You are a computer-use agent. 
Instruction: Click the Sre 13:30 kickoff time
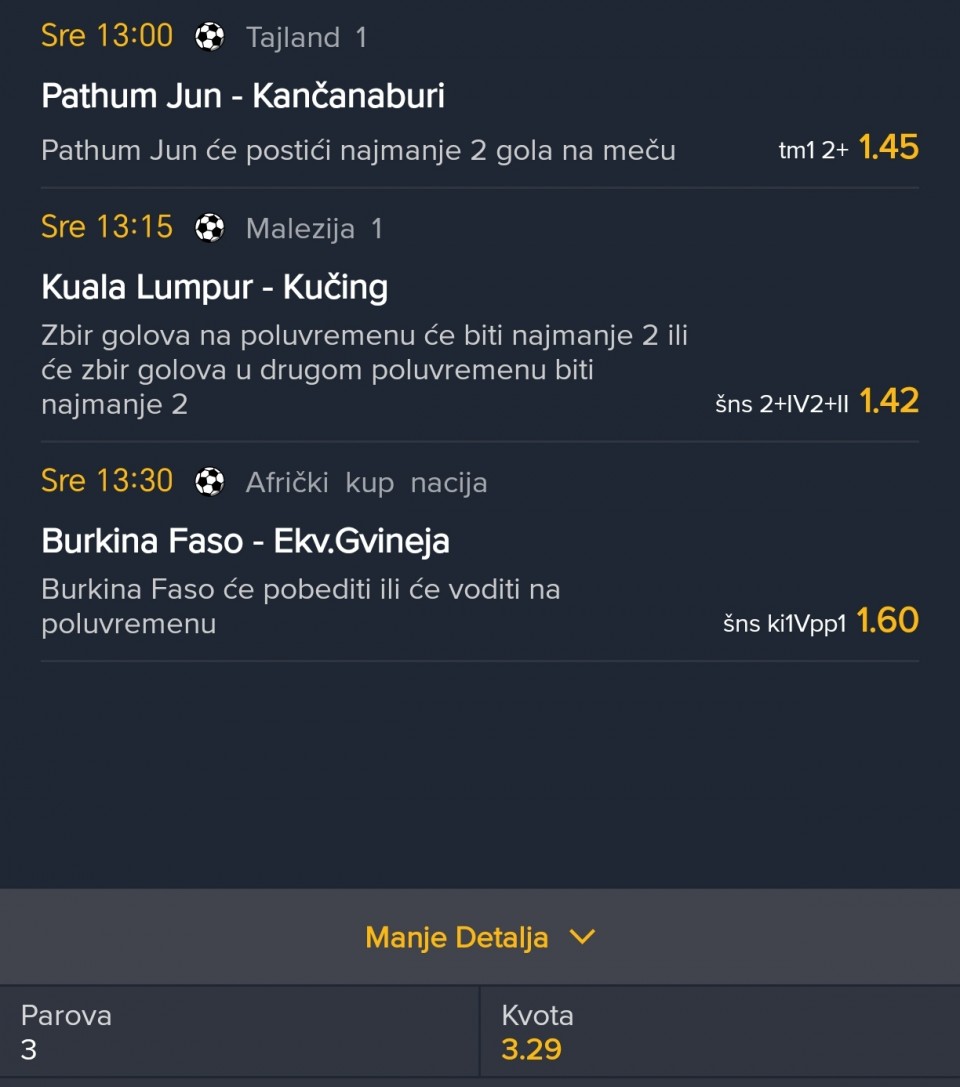pyautogui.click(x=107, y=481)
